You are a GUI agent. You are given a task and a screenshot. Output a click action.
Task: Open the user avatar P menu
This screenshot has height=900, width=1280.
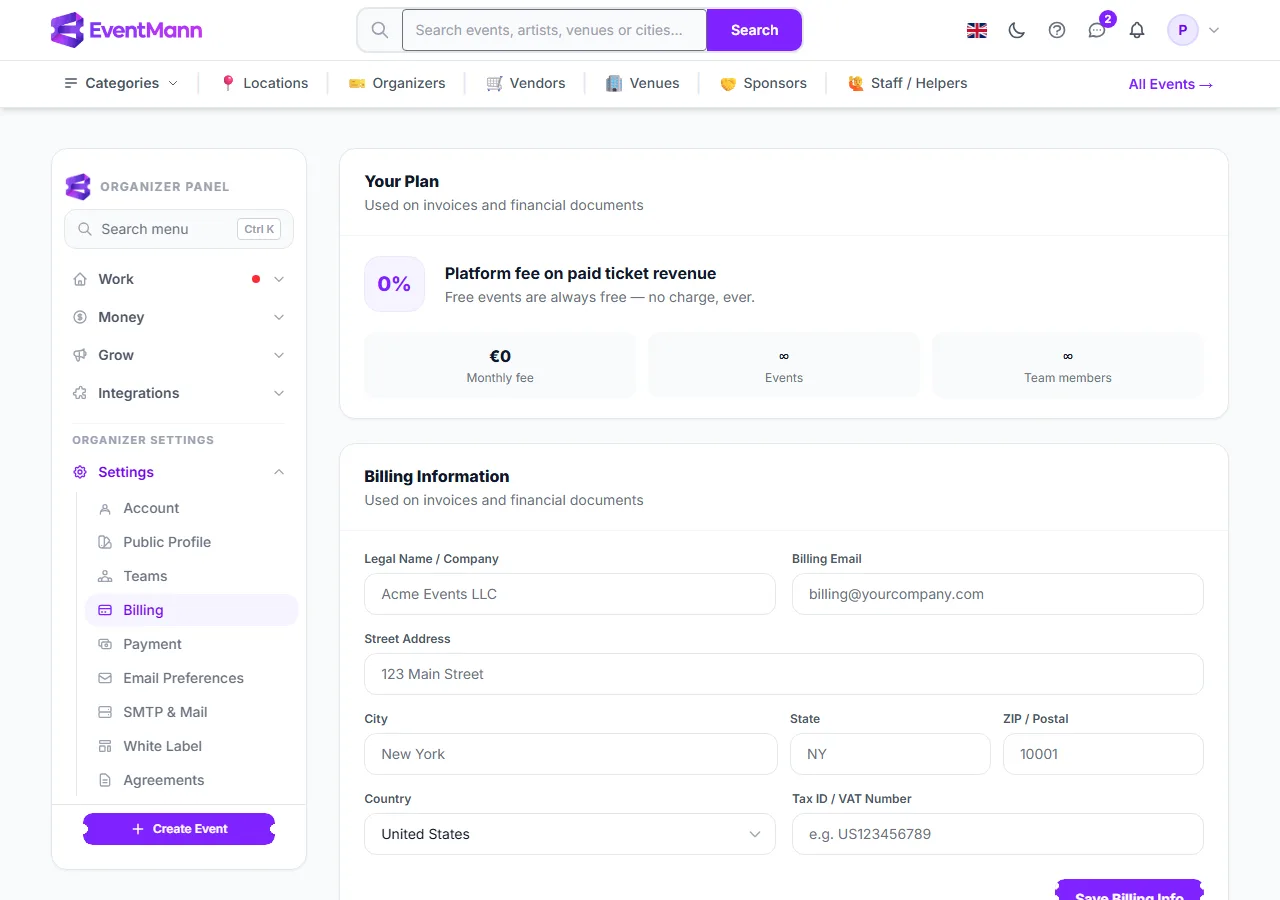(1194, 30)
